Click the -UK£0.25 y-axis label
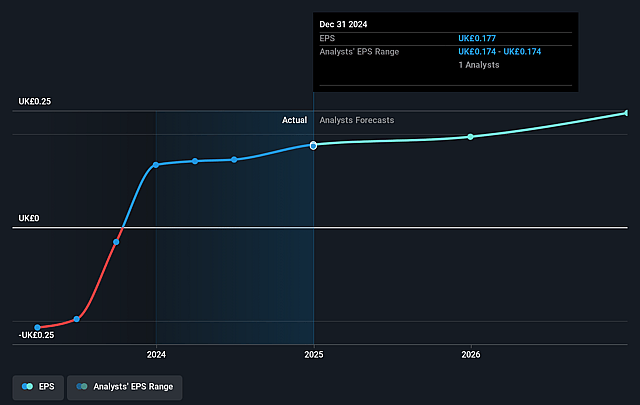 (x=36, y=335)
